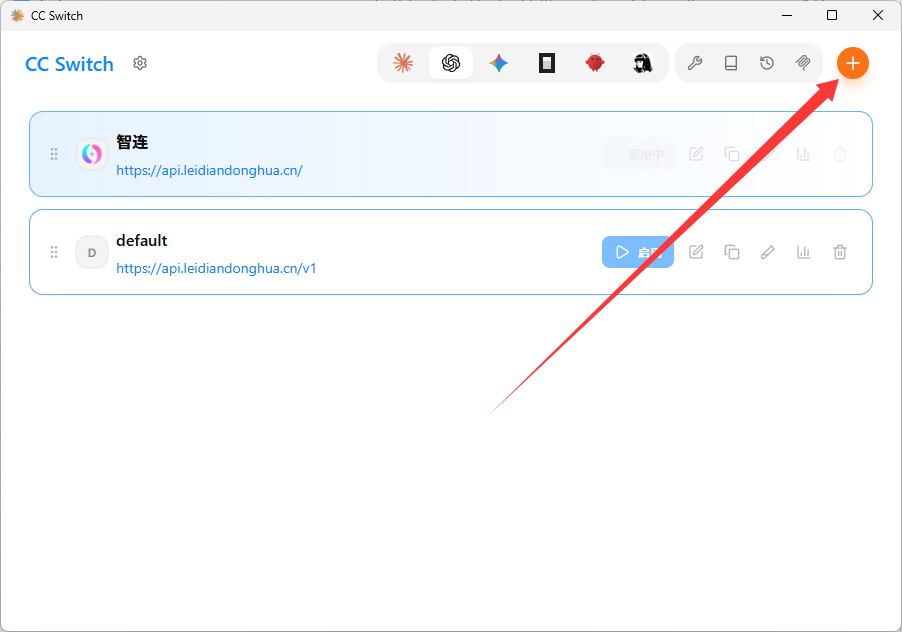
Task: Switch to the Gemini app tab
Action: (x=499, y=63)
